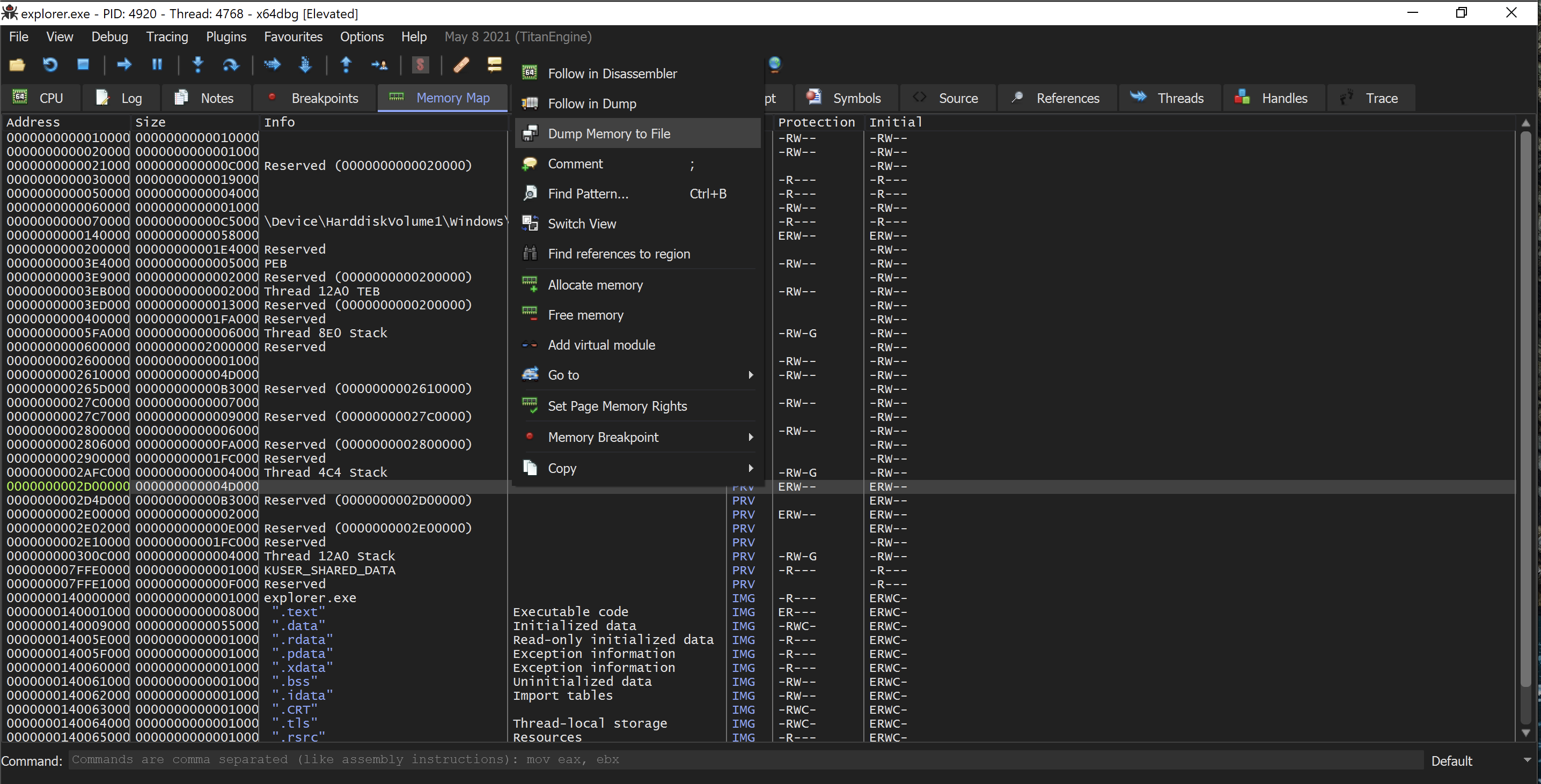
Task: Click the Trace Over dotted down-arrow icon
Action: (x=305, y=64)
